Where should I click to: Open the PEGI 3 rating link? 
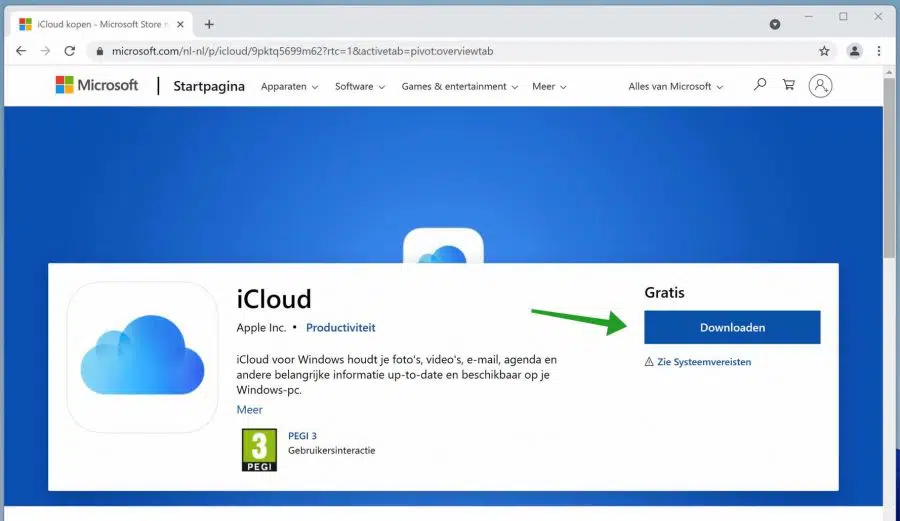[x=302, y=436]
